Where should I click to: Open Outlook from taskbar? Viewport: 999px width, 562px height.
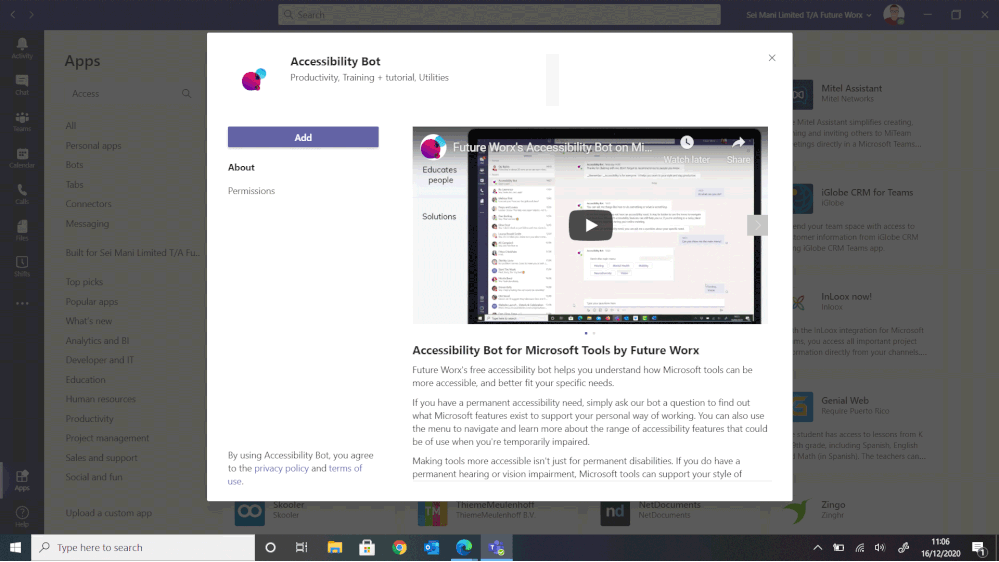pos(431,548)
